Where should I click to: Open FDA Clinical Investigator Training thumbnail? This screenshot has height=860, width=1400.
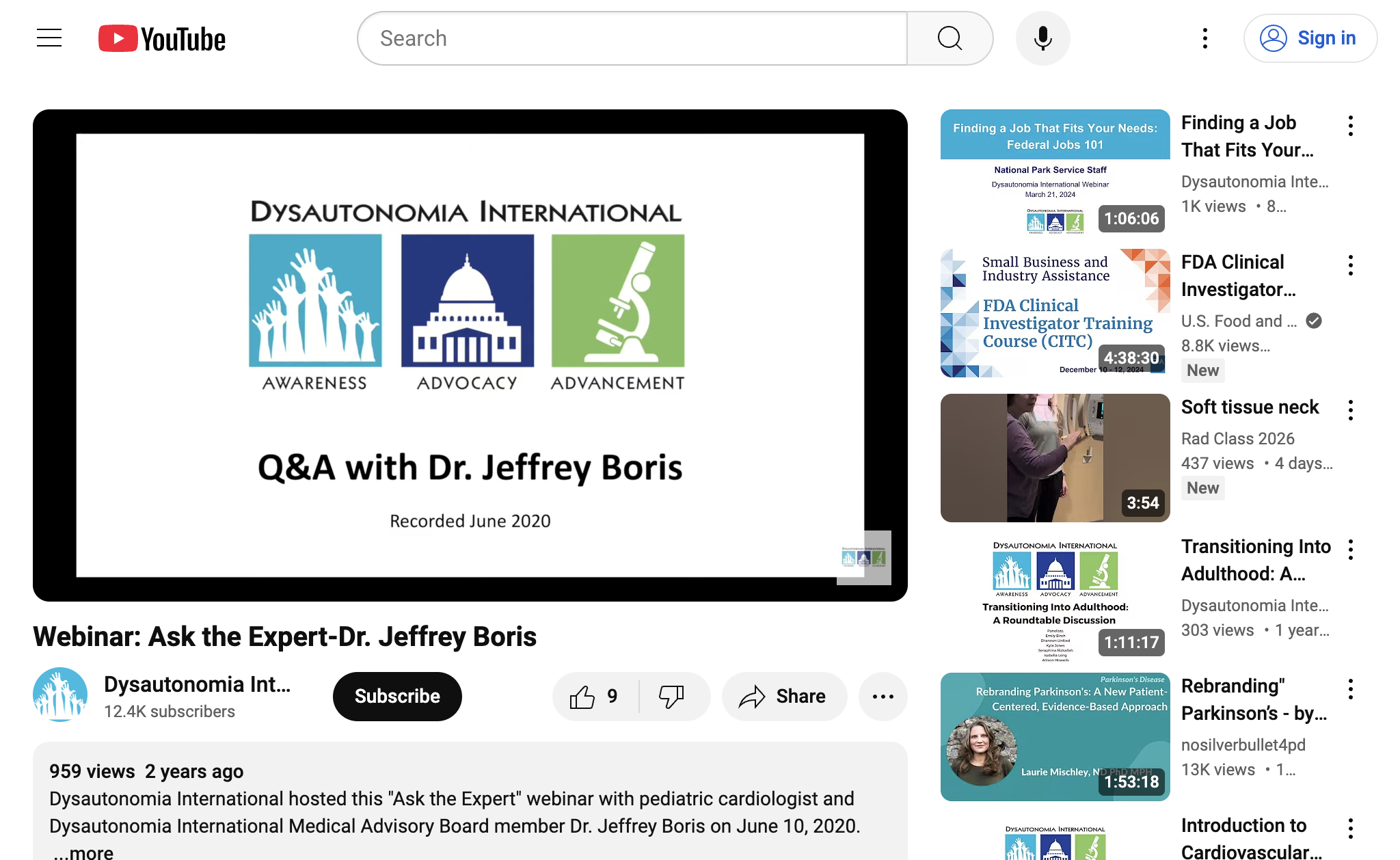(x=1055, y=313)
